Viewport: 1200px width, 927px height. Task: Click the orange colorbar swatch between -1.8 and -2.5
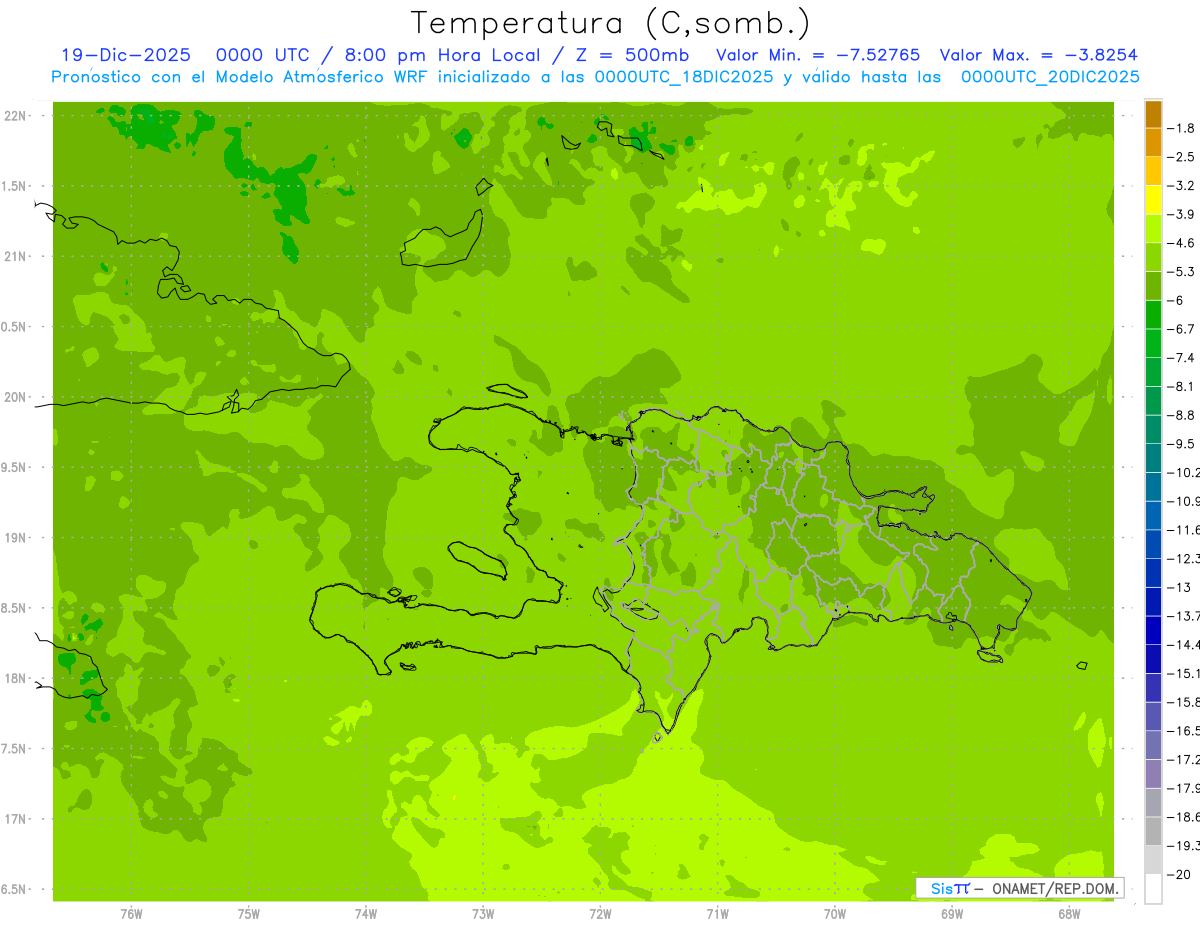tap(1153, 142)
